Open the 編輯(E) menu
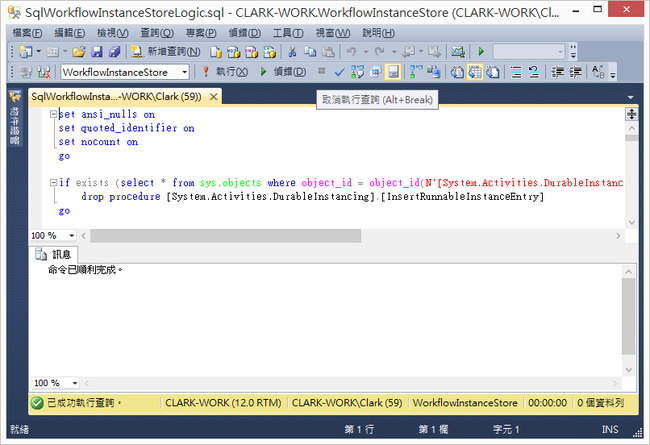This screenshot has height=445, width=650. click(x=70, y=33)
